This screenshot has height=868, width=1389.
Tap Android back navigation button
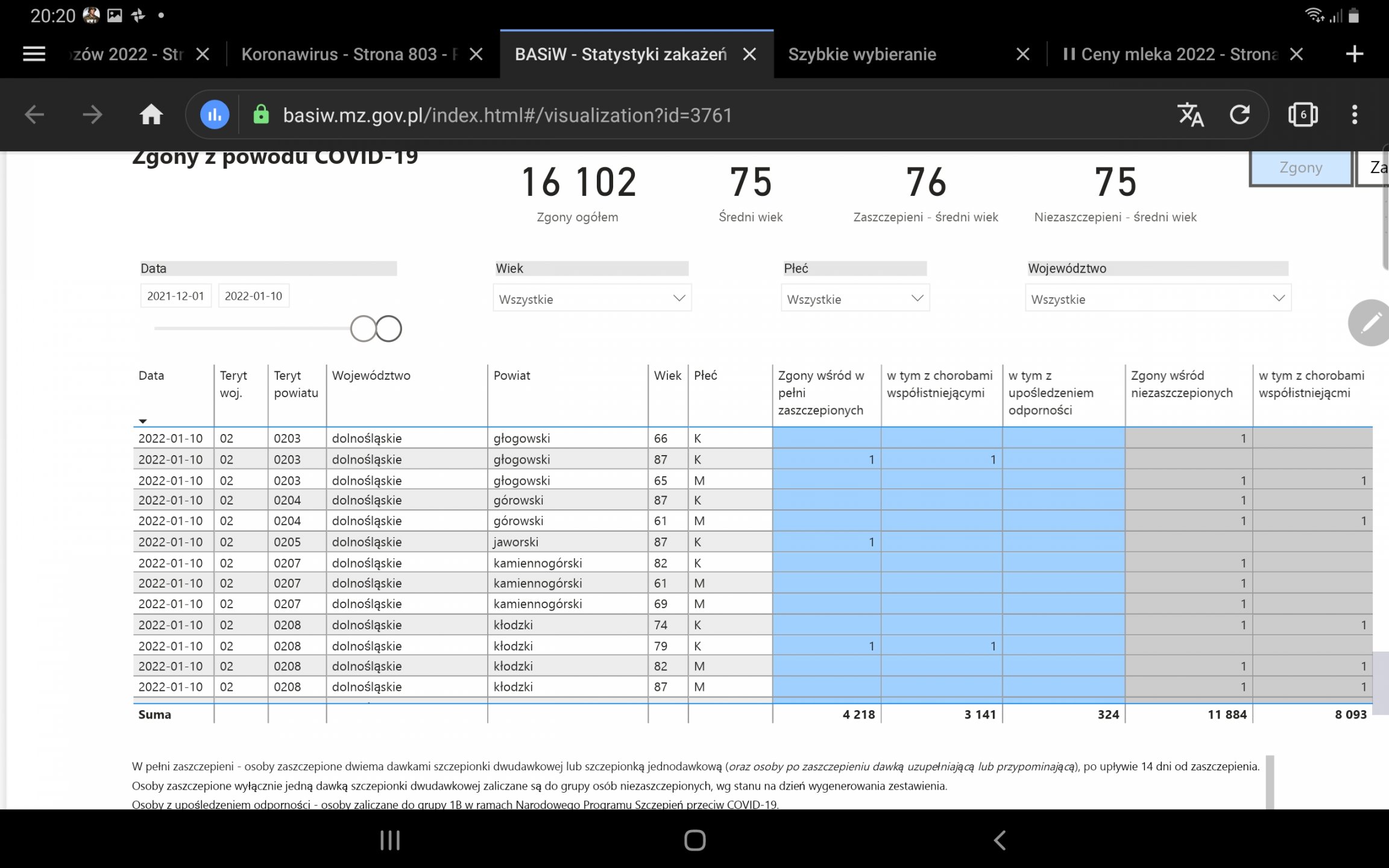999,840
